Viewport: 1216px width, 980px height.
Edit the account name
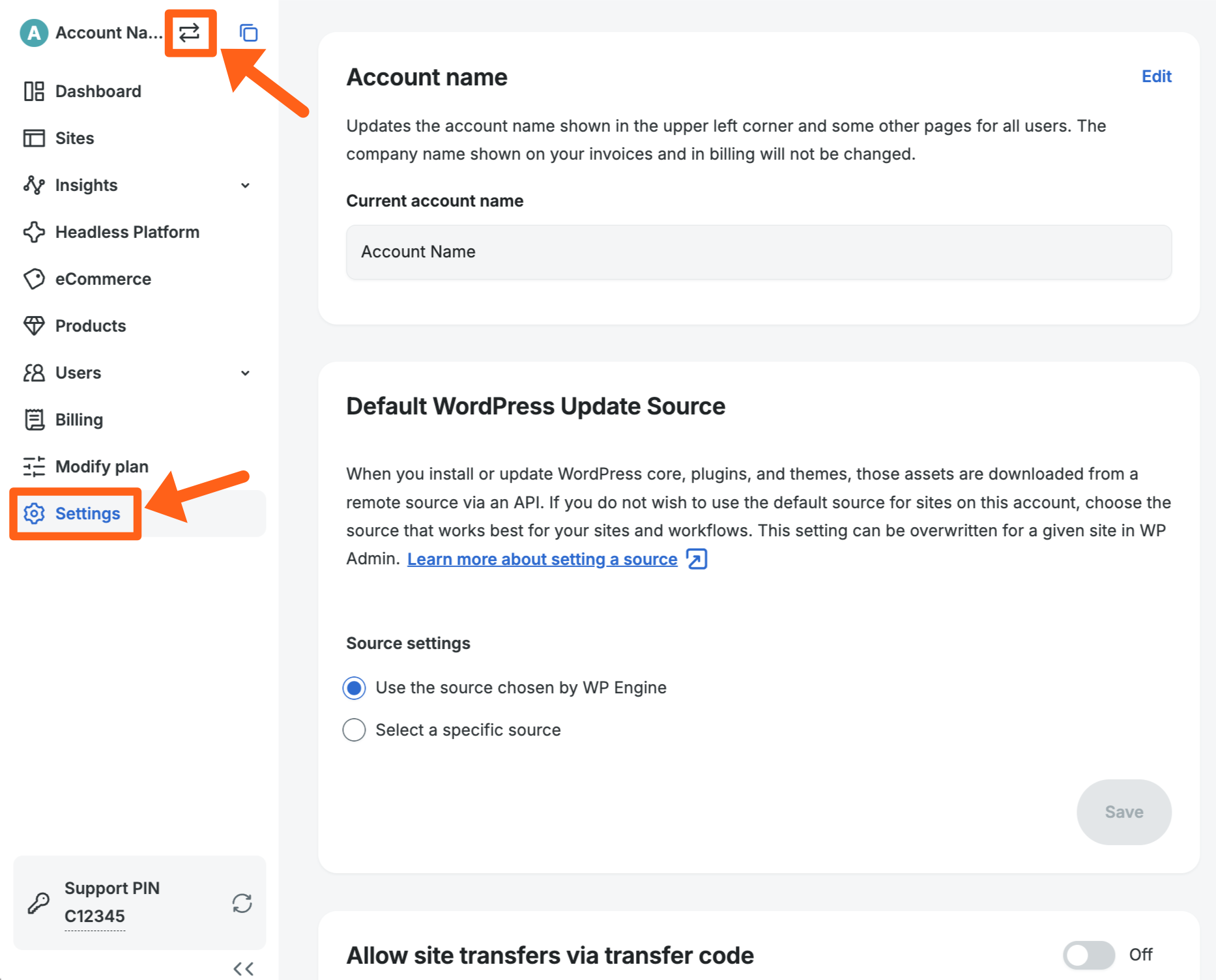[1156, 76]
